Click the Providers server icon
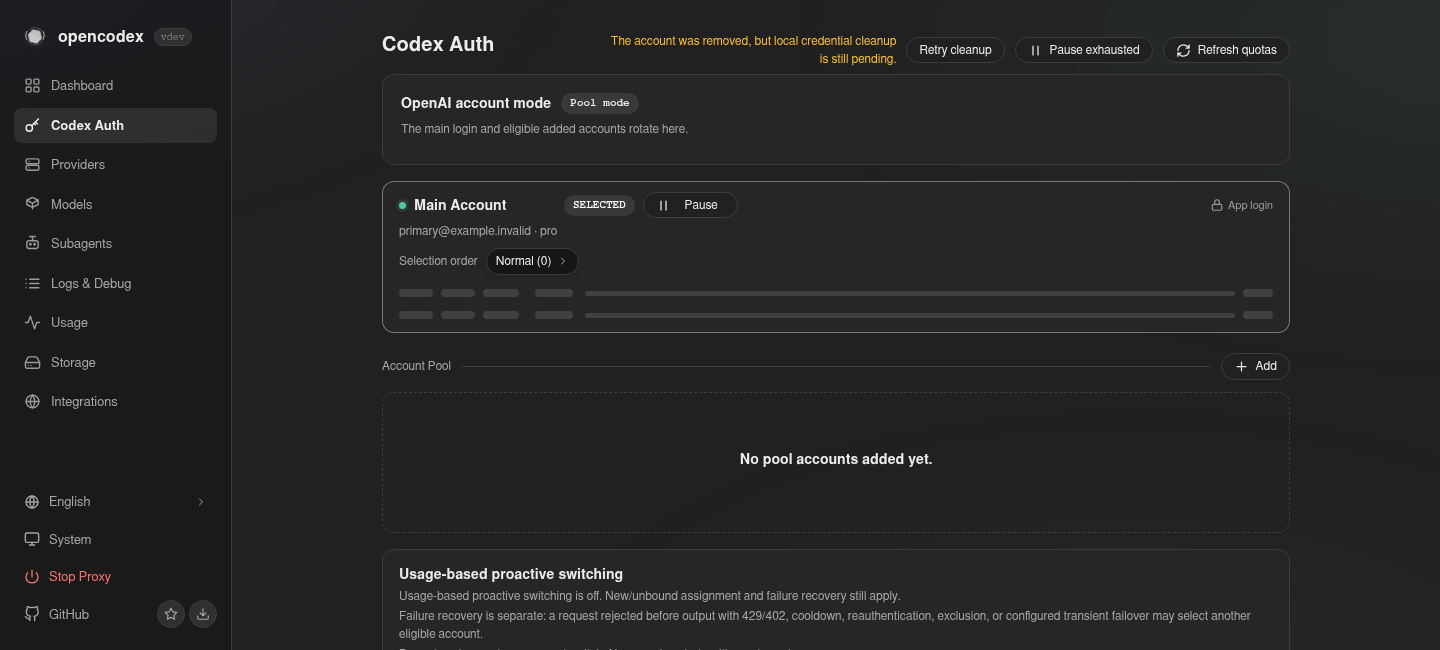Viewport: 1440px width, 650px height. click(32, 164)
